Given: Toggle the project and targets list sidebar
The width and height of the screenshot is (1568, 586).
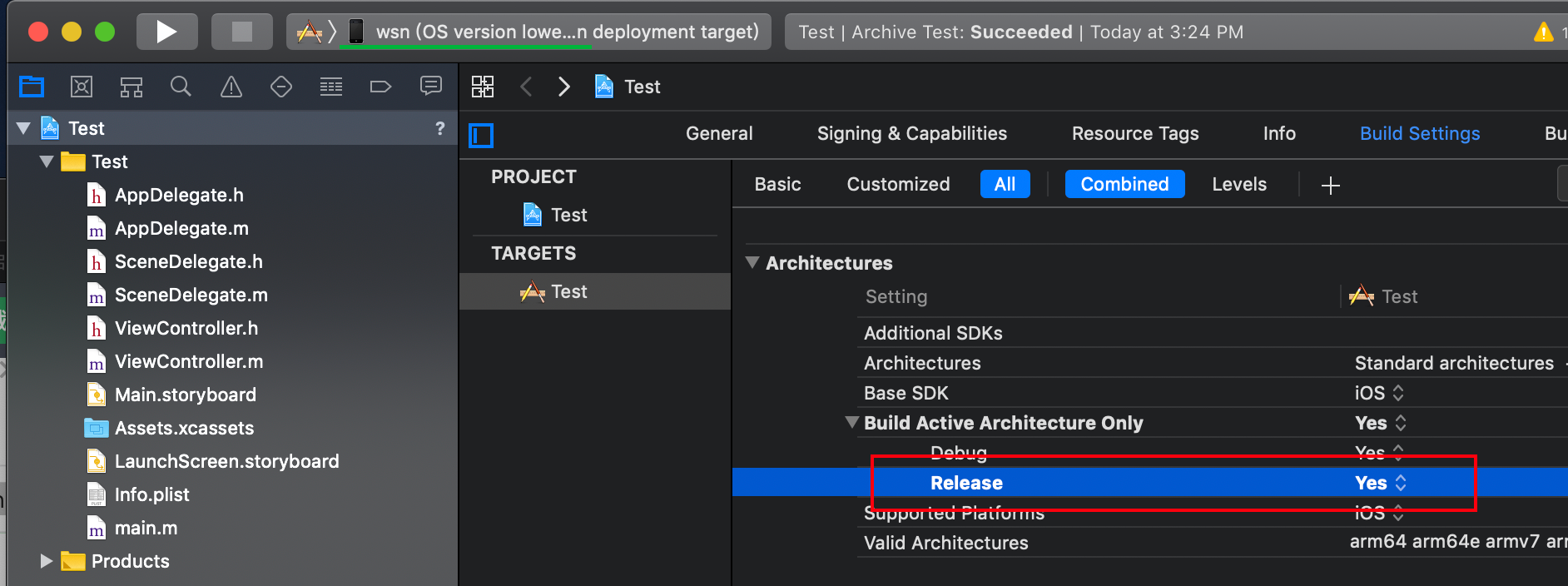Looking at the screenshot, I should (481, 135).
